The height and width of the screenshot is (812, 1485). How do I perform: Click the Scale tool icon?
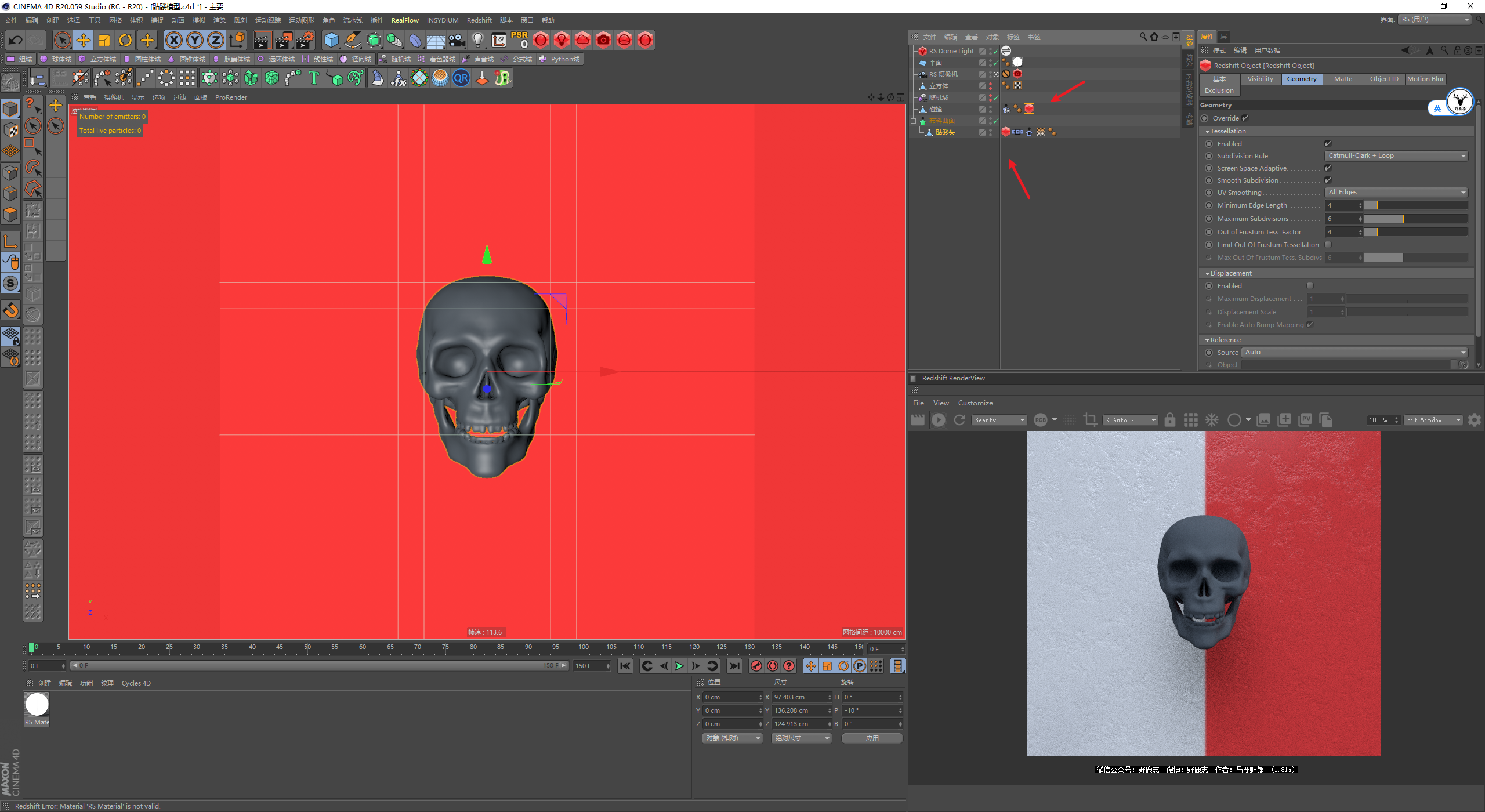pyautogui.click(x=104, y=40)
